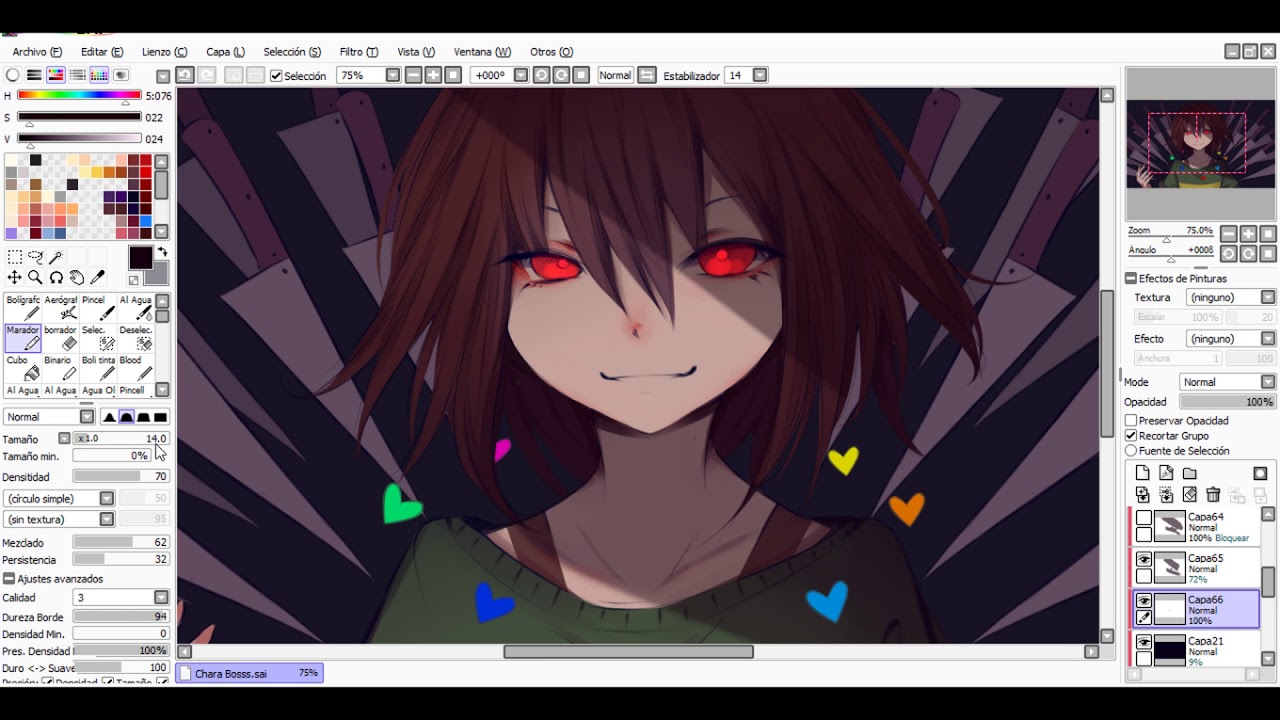Open the Editar menu
Screen dimensions: 1280x720
[102, 52]
